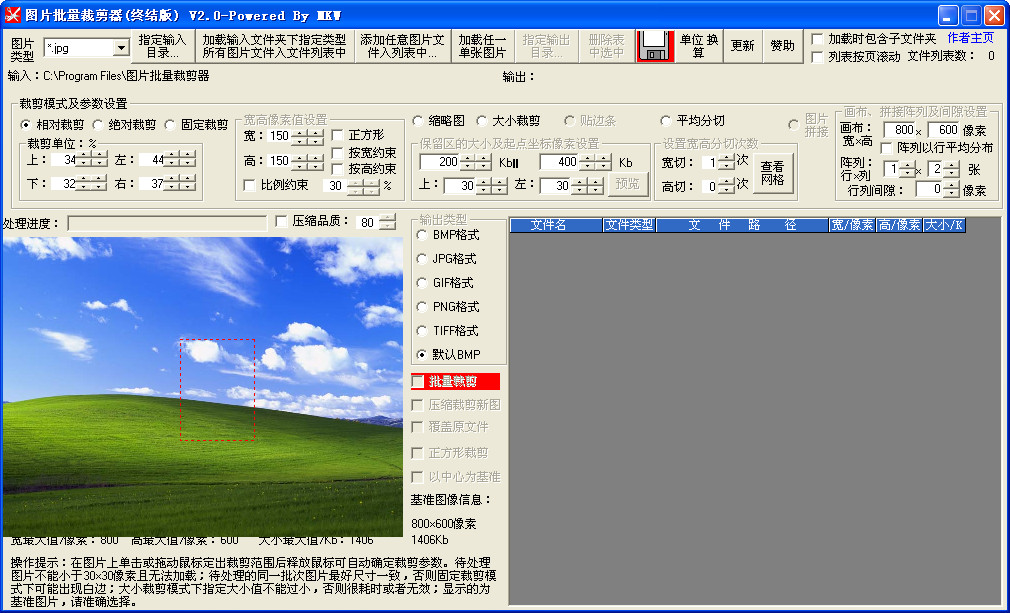The image size is (1010, 613).
Task: Check 阵列以行平均分布 checkbox
Action: point(887,147)
